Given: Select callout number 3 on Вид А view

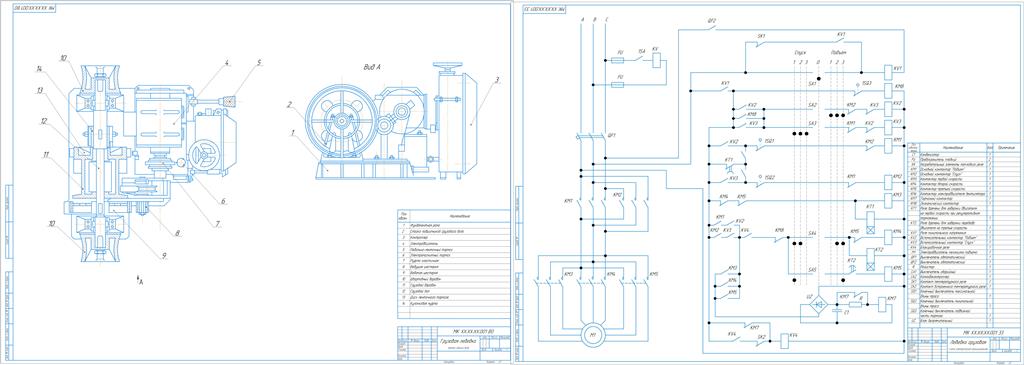Looking at the screenshot, I should coord(498,80).
